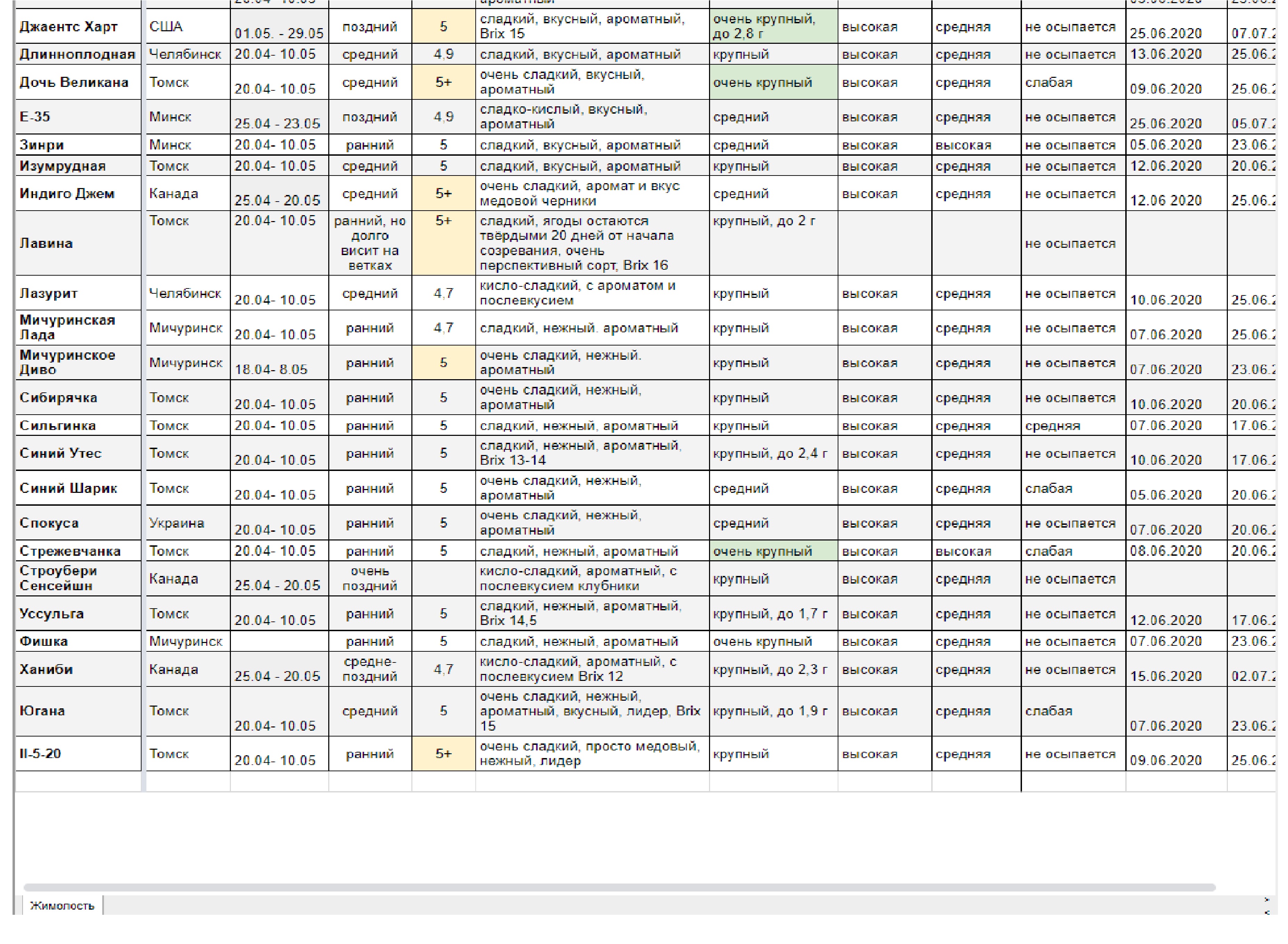This screenshot has height=944, width=1288.
Task: Click the Лавина taste cell mentioning Brix 16
Action: coord(592,243)
